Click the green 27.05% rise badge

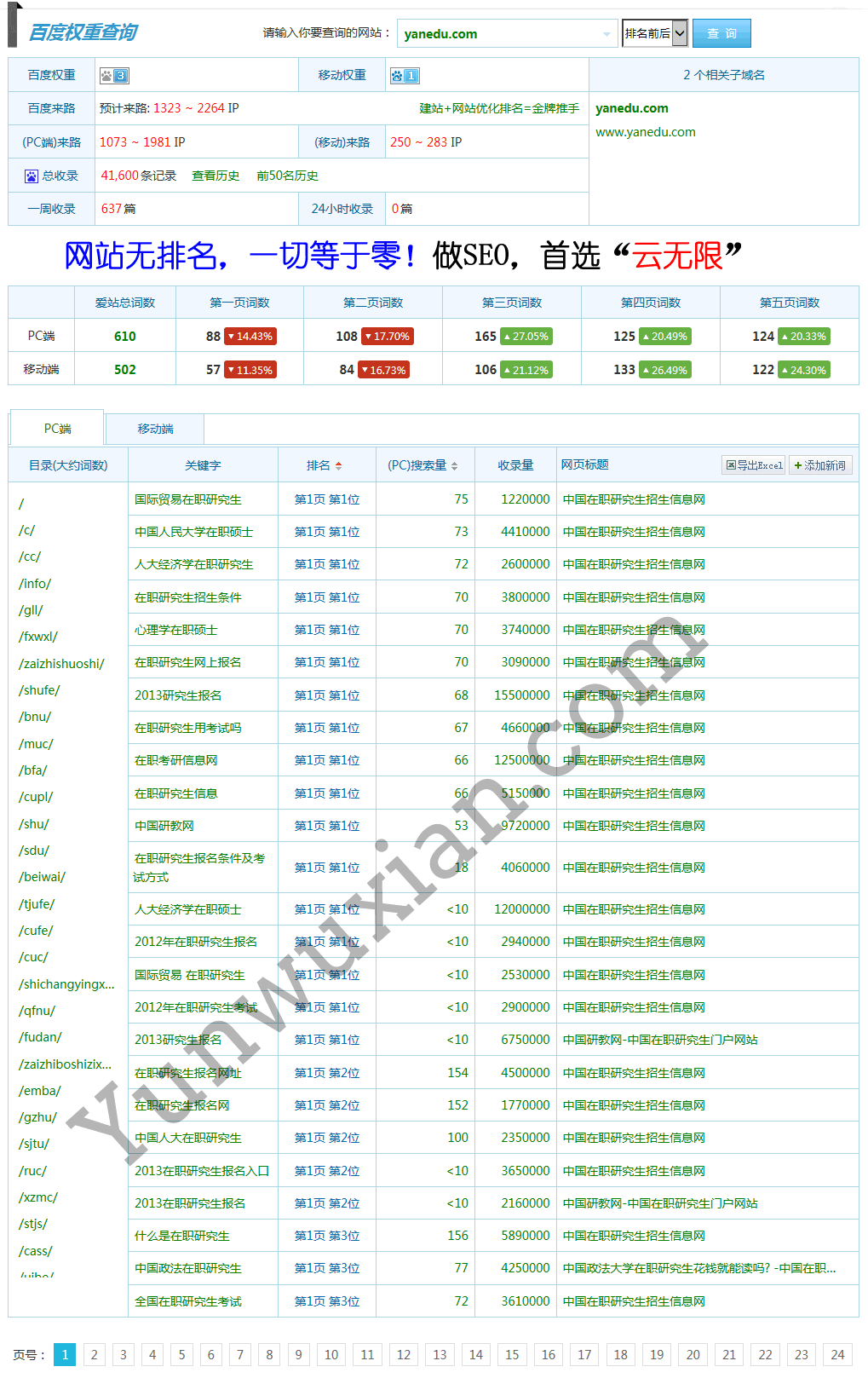point(526,337)
